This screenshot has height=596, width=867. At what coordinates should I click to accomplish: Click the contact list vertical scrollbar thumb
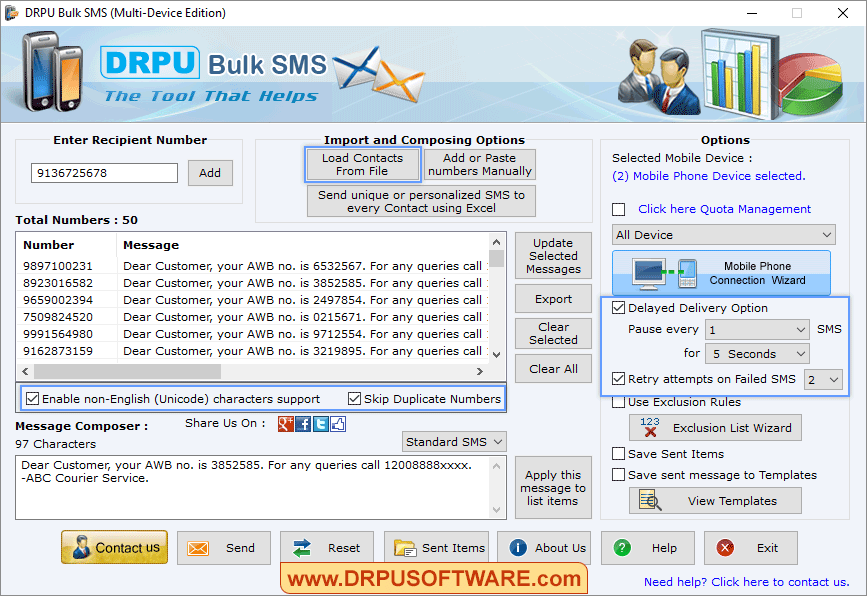497,258
